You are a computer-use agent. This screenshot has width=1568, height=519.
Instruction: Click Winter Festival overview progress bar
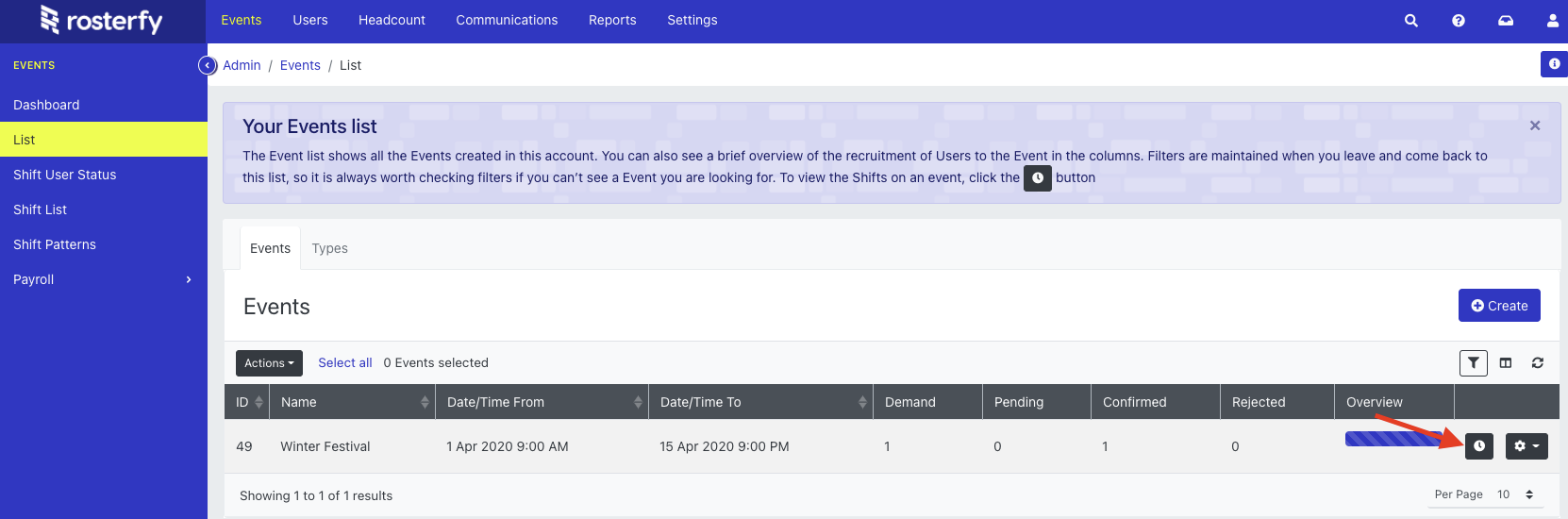point(1392,438)
